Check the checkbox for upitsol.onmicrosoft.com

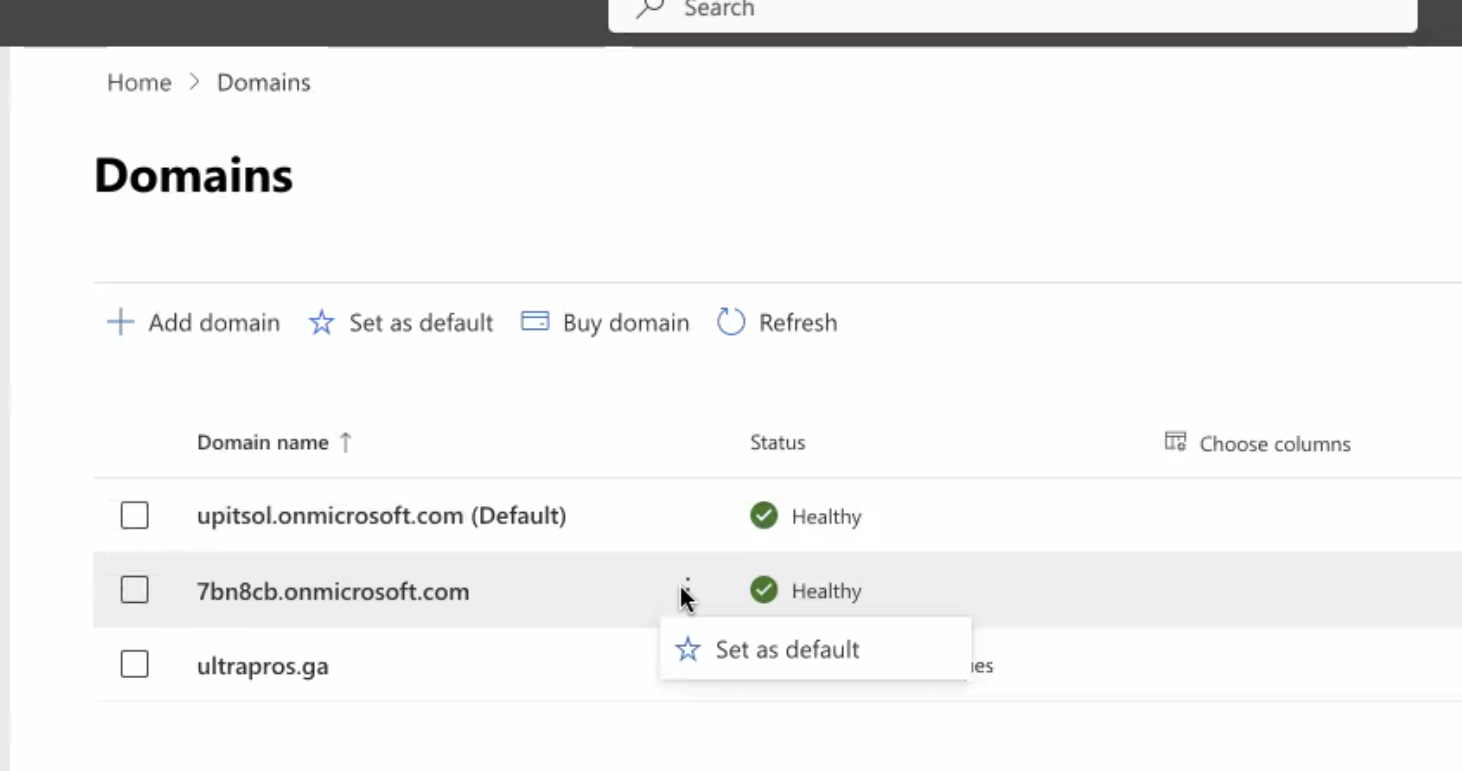134,515
